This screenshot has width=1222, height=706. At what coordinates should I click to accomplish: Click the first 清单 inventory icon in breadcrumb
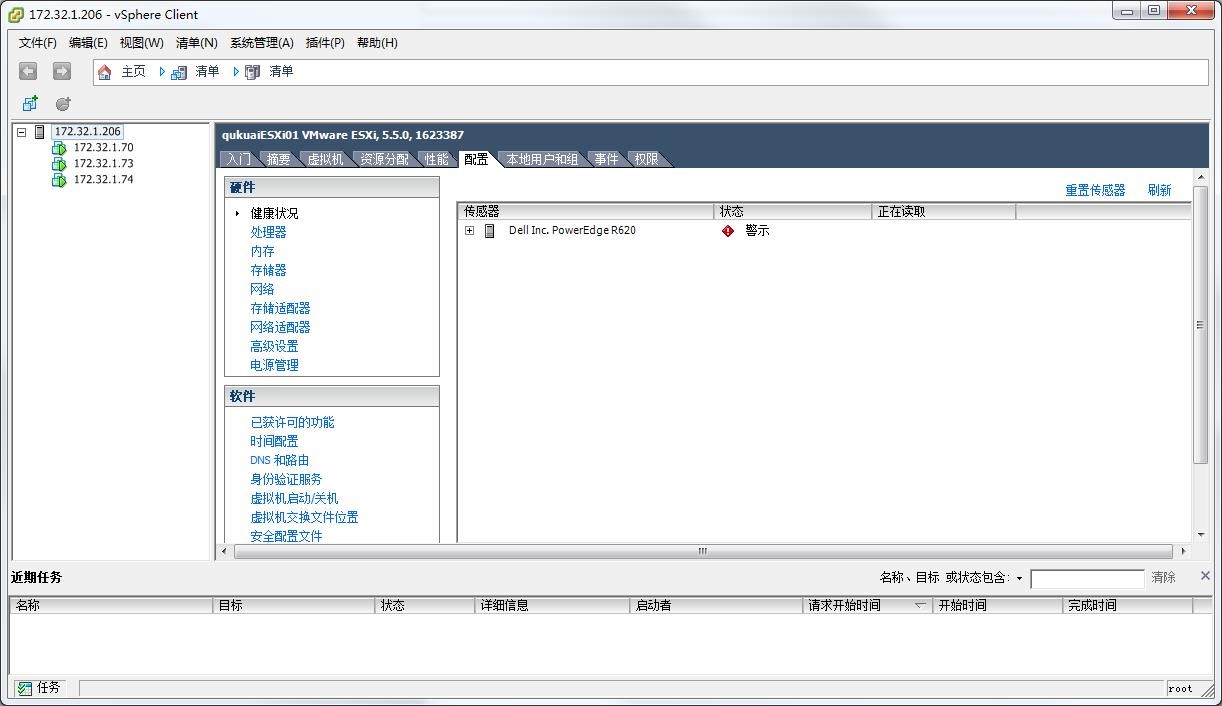tap(179, 72)
